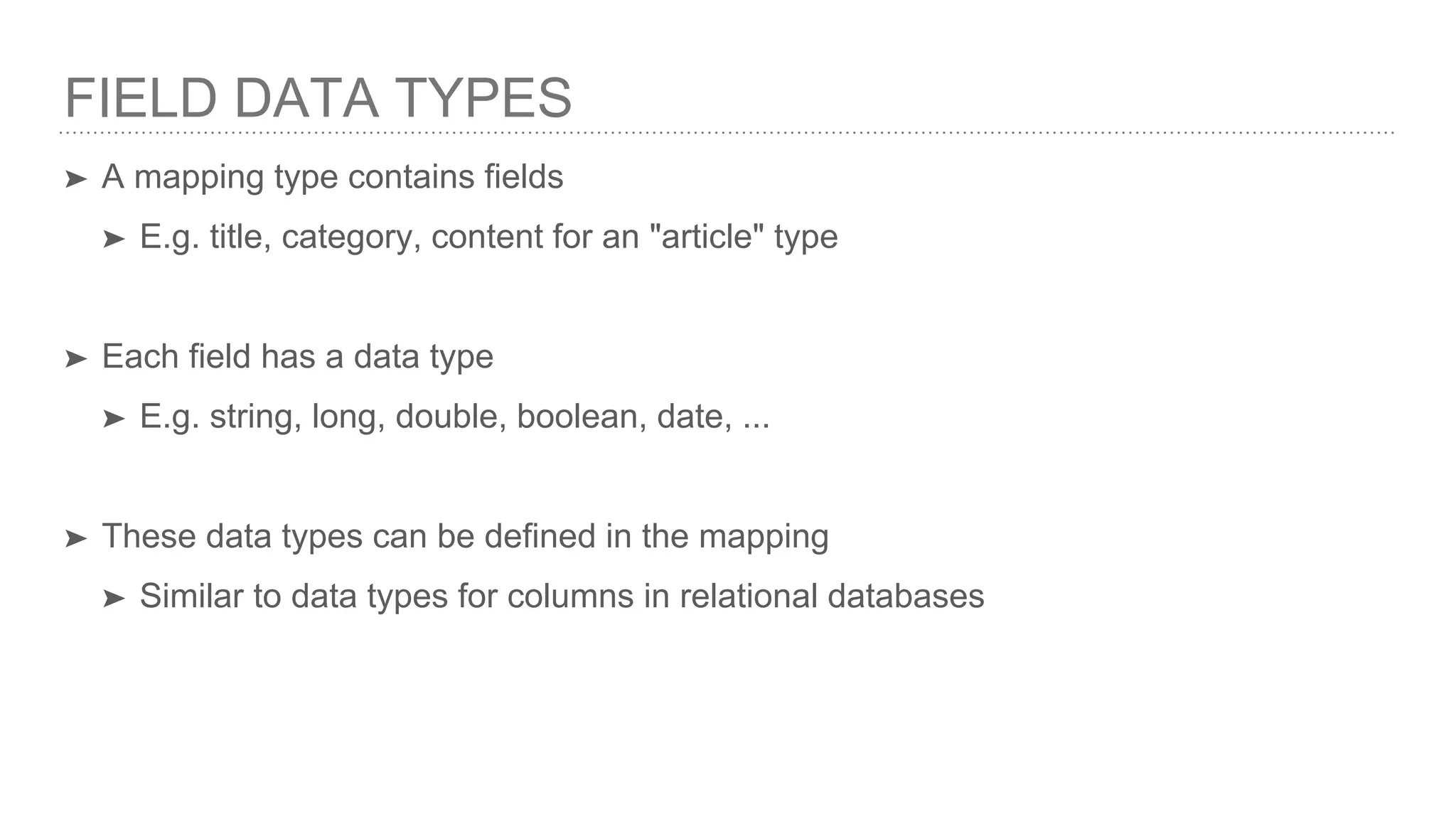Click the arrow bullet before "Similar to data types"
Image resolution: width=1456 pixels, height=819 pixels.
click(x=114, y=599)
